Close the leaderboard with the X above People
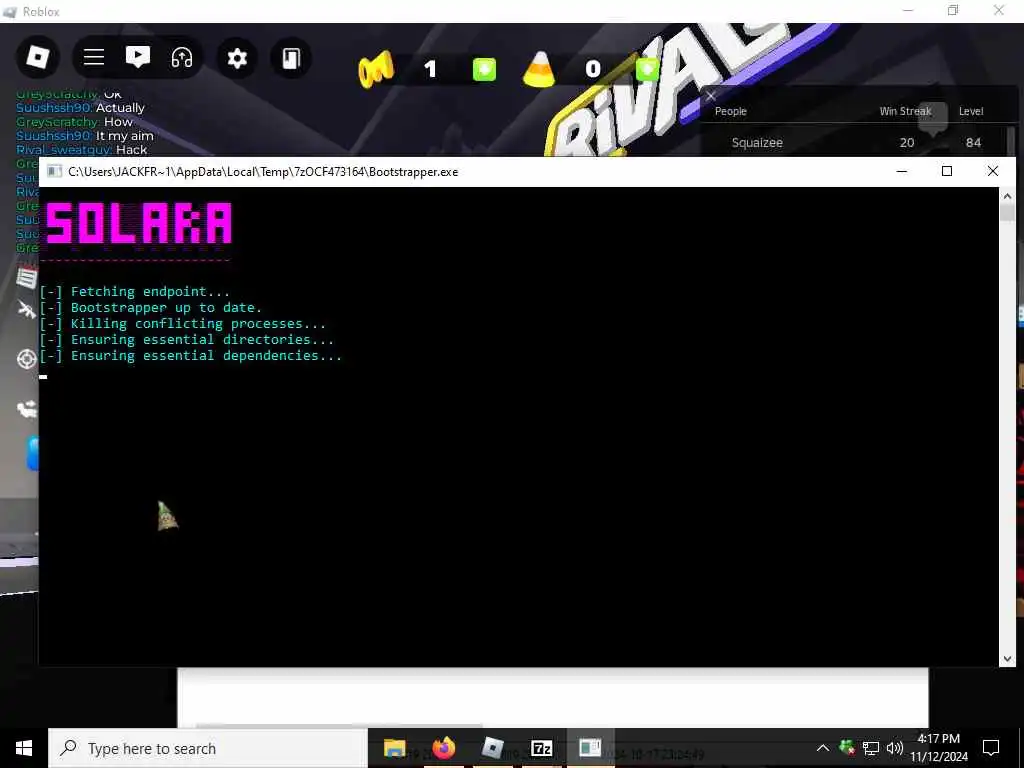Screen dimensions: 1024x768 pyautogui.click(x=711, y=96)
